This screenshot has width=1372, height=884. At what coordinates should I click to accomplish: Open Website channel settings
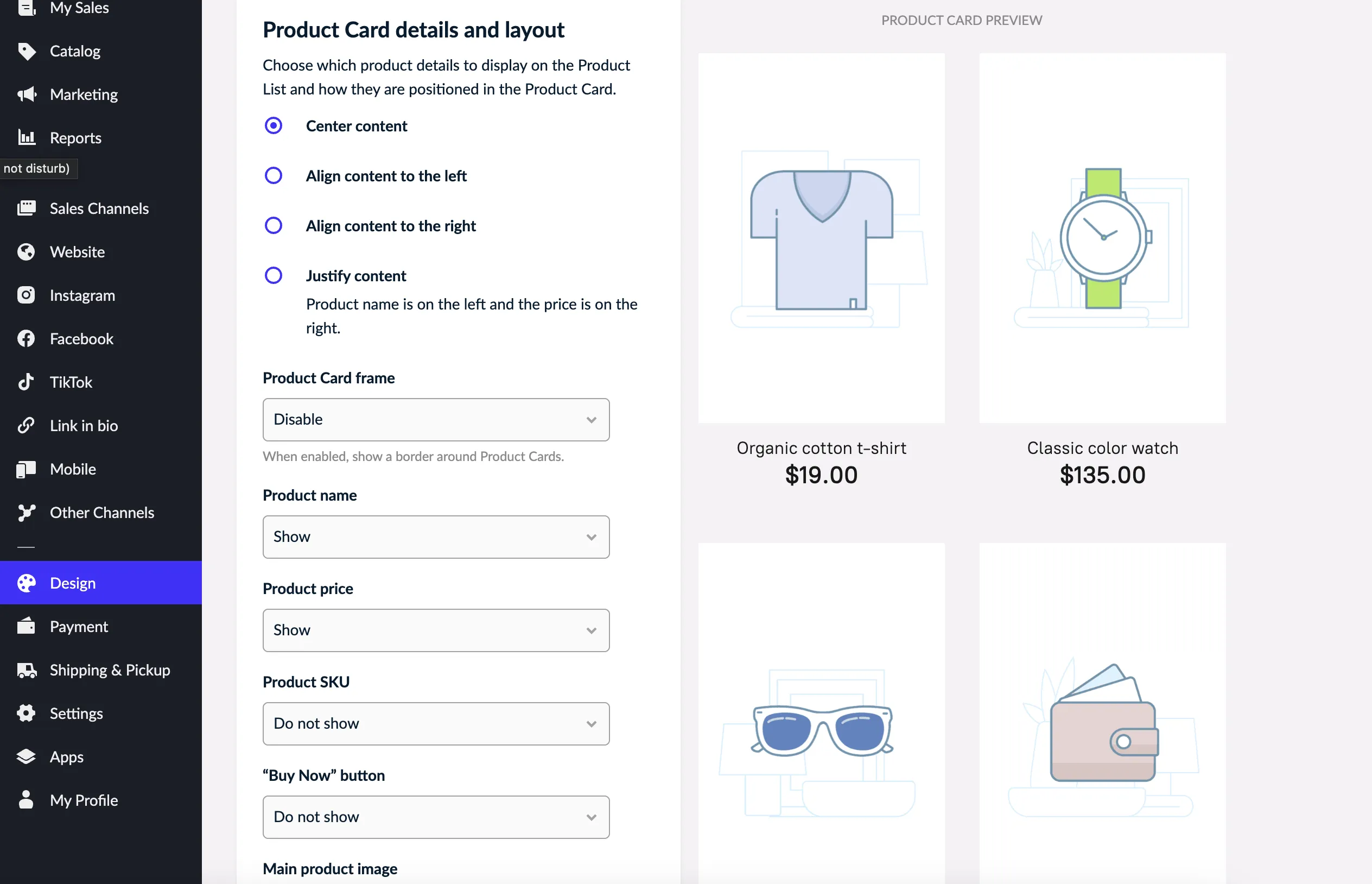pyautogui.click(x=78, y=251)
